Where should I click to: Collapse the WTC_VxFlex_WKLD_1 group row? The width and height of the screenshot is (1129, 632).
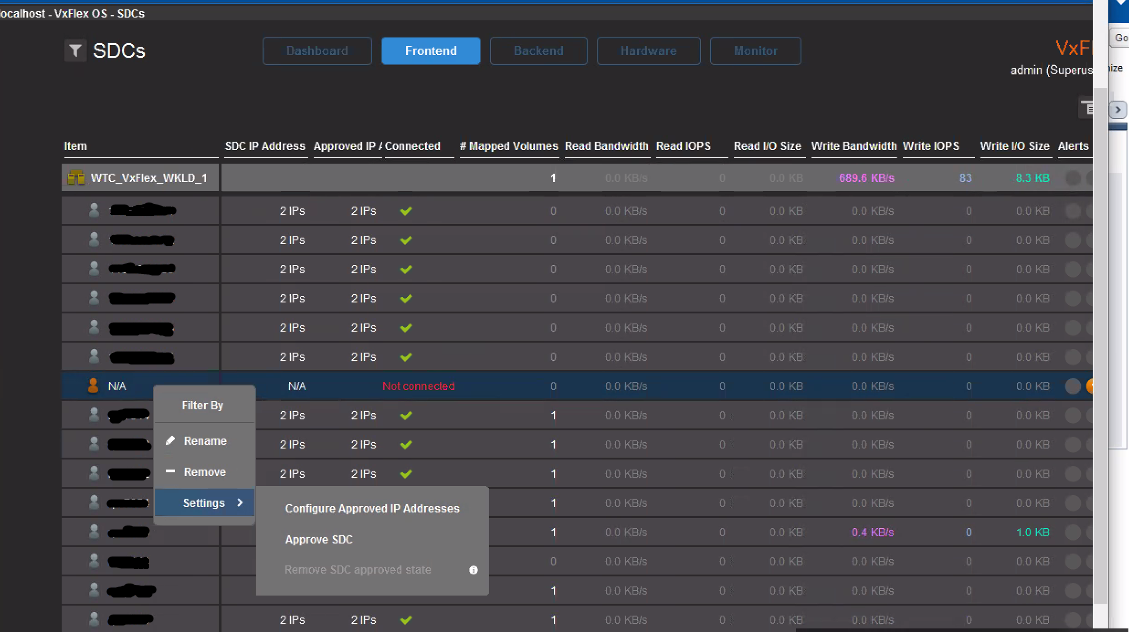coord(148,178)
